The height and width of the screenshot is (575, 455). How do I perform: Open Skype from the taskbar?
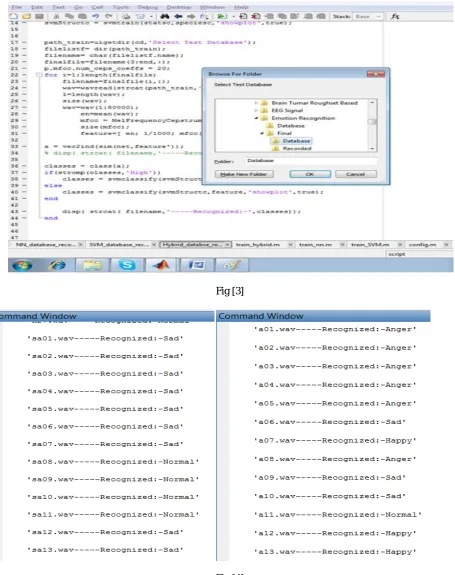[x=127, y=264]
